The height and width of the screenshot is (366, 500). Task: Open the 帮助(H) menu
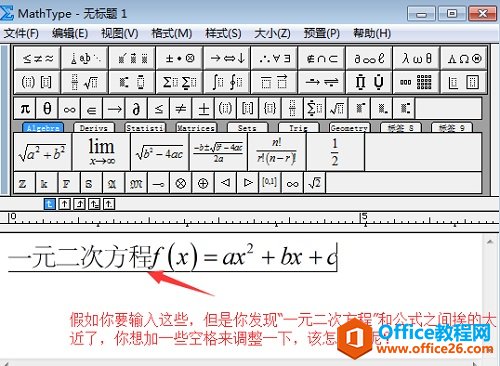(x=372, y=33)
